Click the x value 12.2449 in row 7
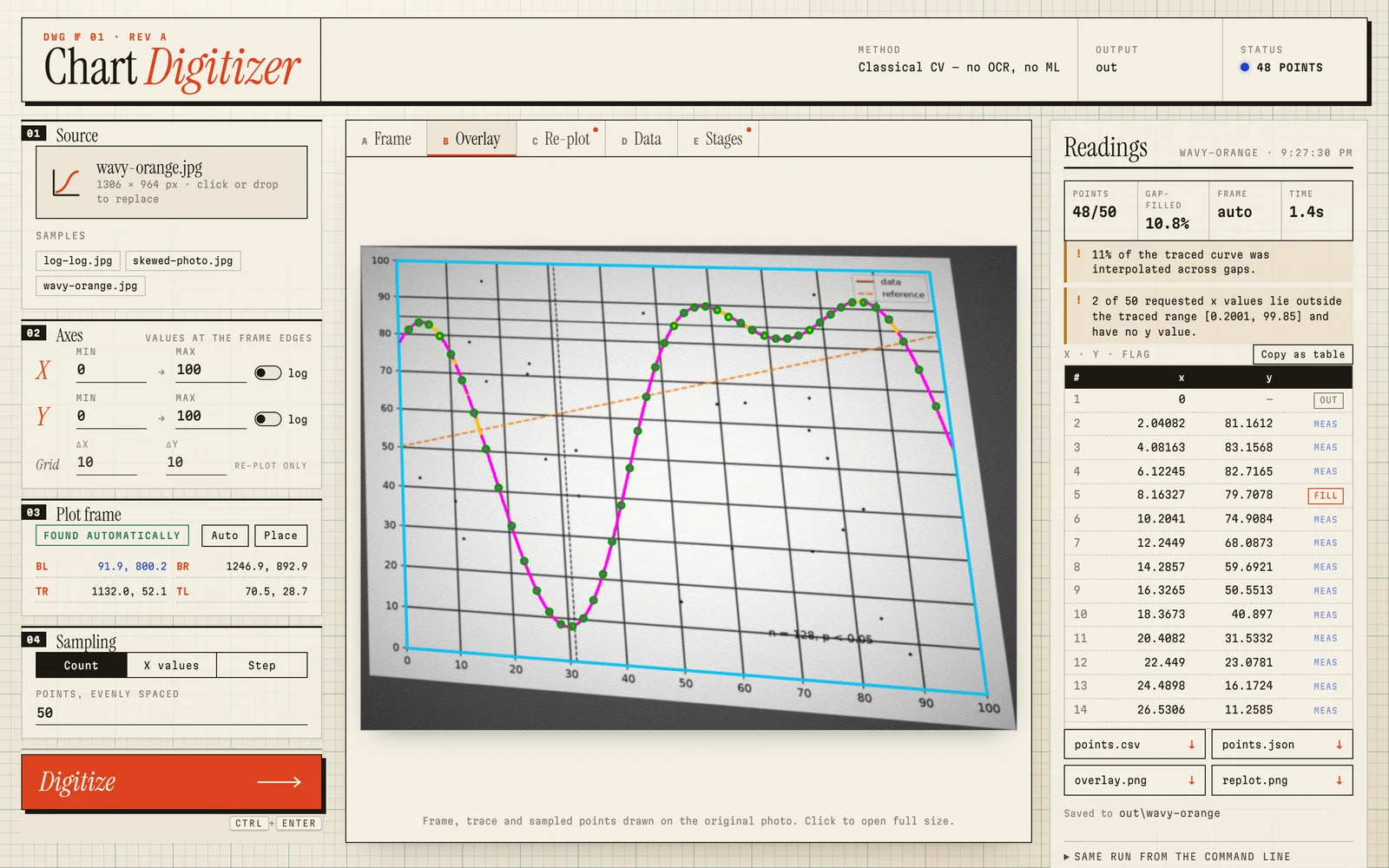Image resolution: width=1389 pixels, height=868 pixels. (x=1161, y=543)
